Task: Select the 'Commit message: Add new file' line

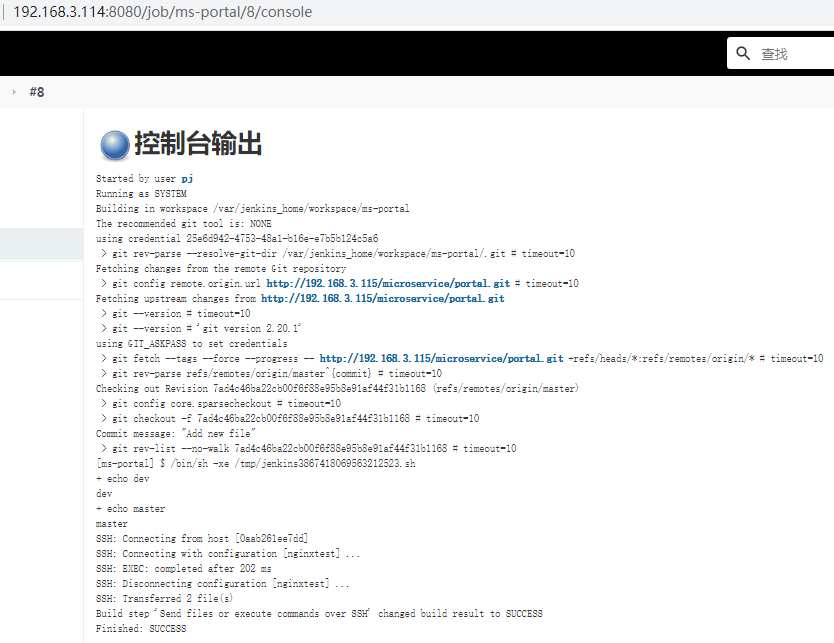Action: 176,433
